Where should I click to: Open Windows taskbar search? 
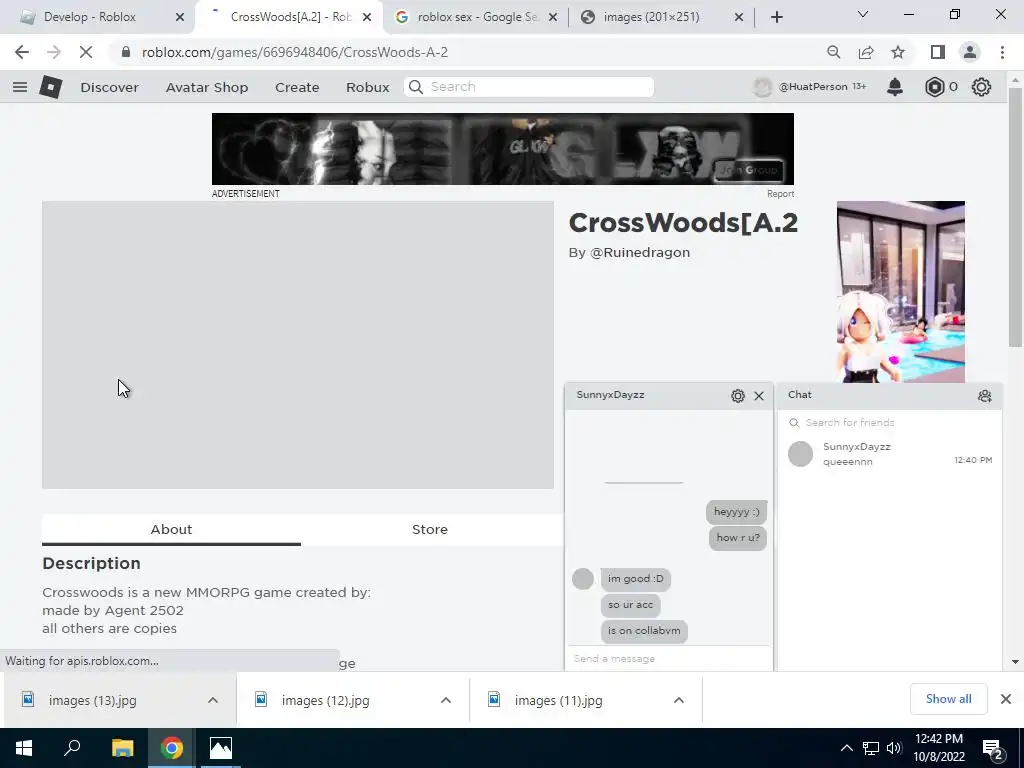tap(72, 748)
